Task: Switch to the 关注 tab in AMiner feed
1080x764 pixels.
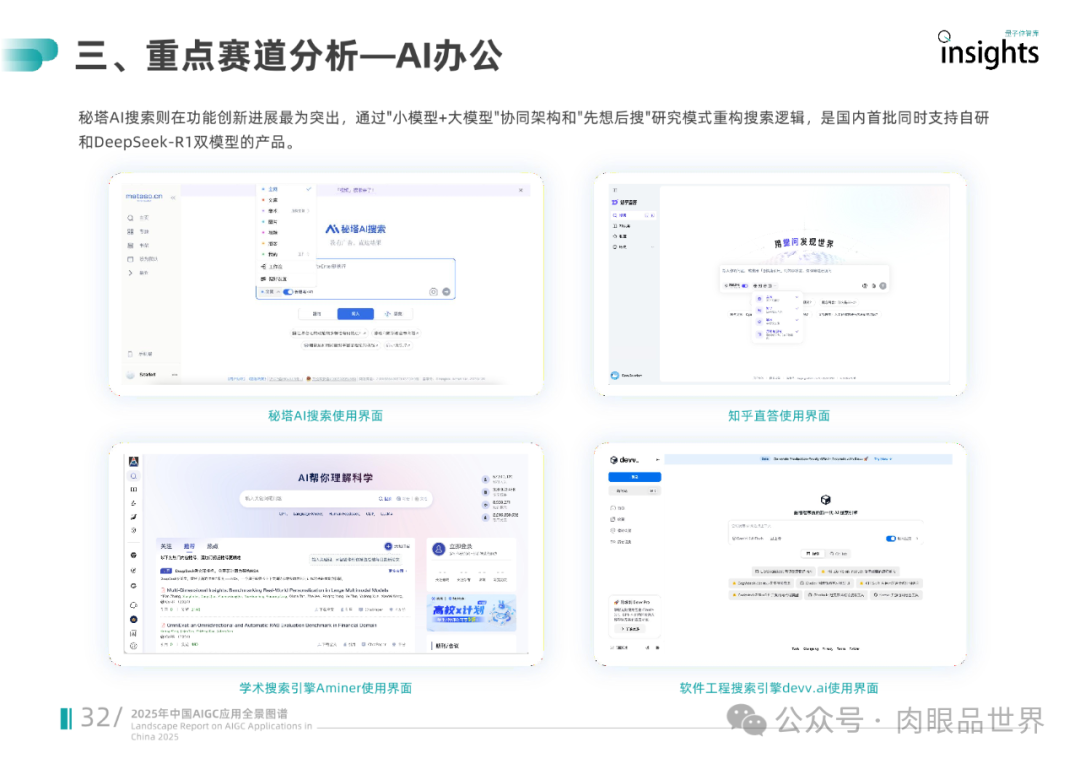Action: tap(166, 546)
